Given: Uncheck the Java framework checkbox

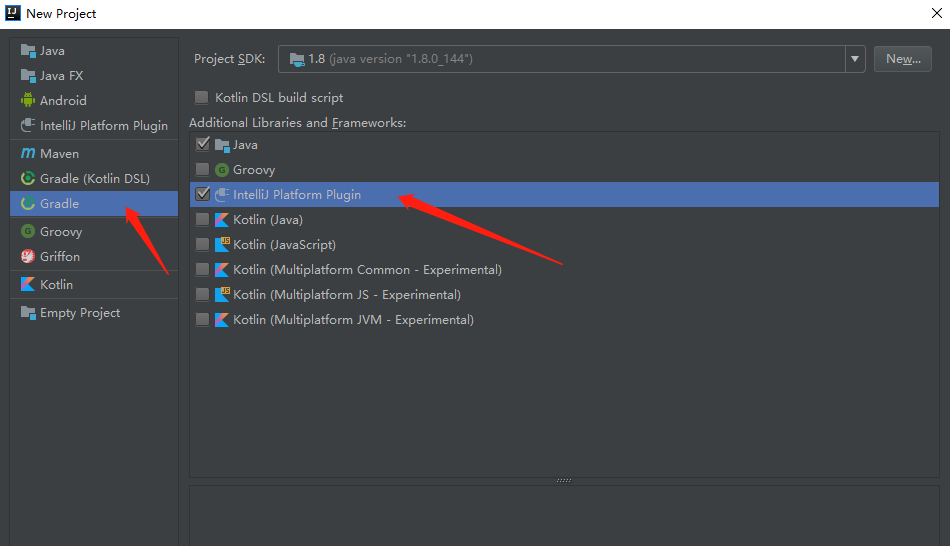Looking at the screenshot, I should point(202,144).
